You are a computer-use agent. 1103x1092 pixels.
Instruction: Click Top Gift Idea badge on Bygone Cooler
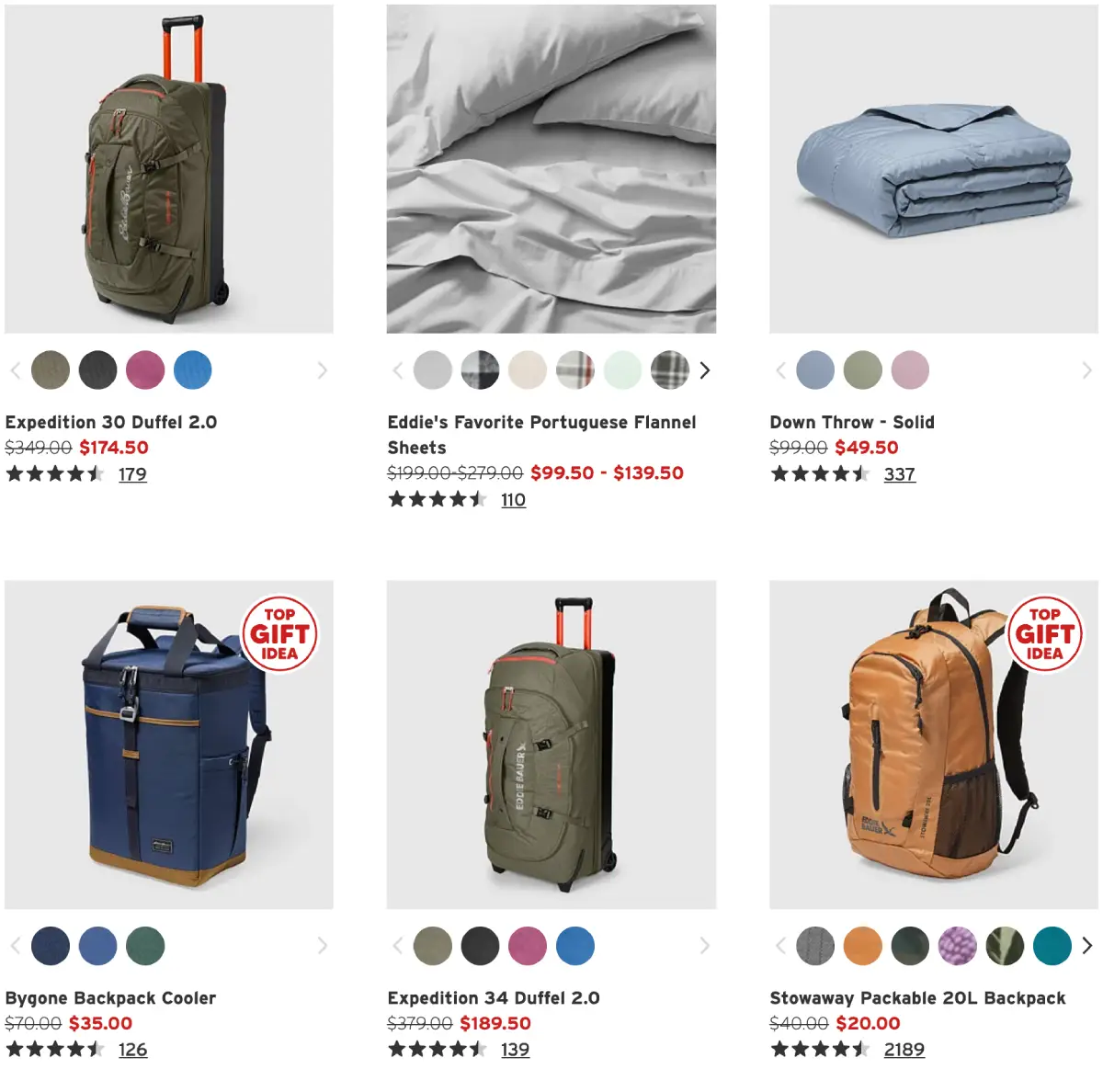[x=279, y=633]
